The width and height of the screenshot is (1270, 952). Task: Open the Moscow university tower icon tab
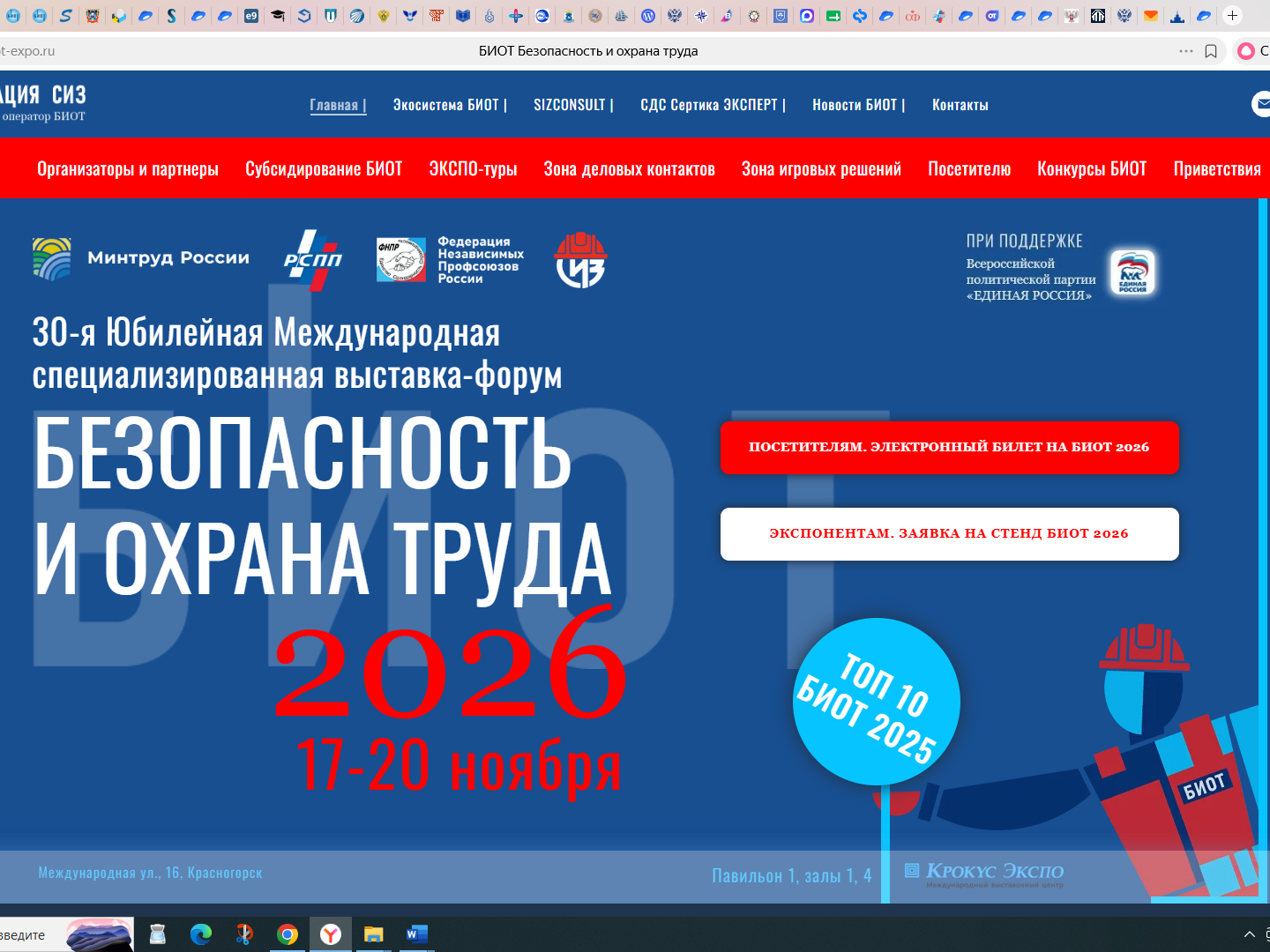pos(1177,16)
